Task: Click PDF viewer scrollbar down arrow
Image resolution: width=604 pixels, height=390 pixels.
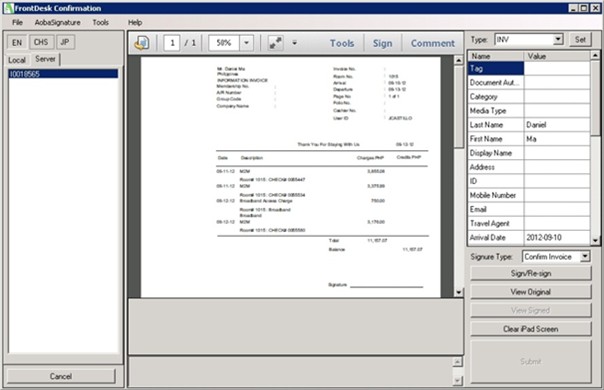Action: [x=458, y=292]
